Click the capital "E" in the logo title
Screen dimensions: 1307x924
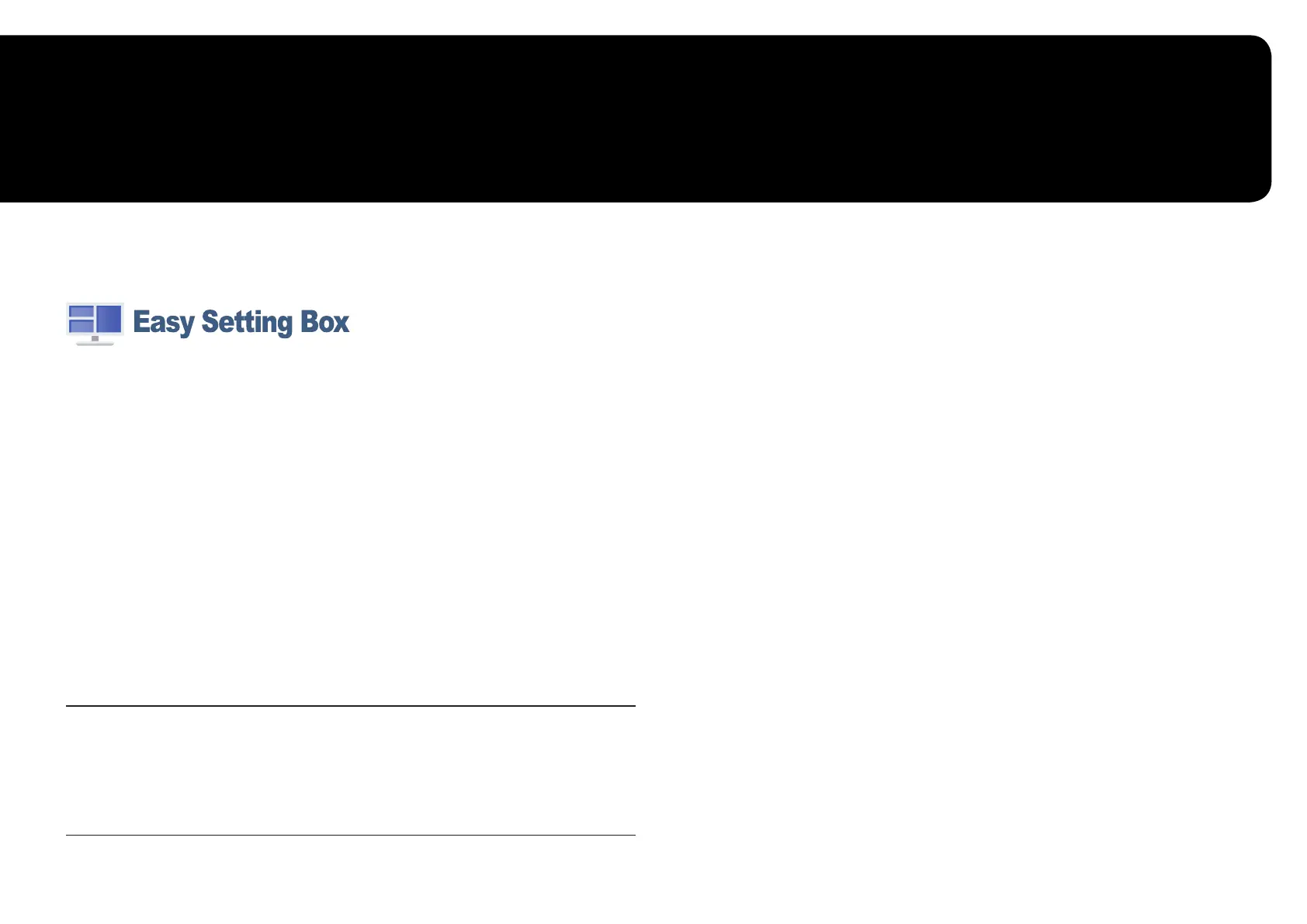[x=140, y=321]
